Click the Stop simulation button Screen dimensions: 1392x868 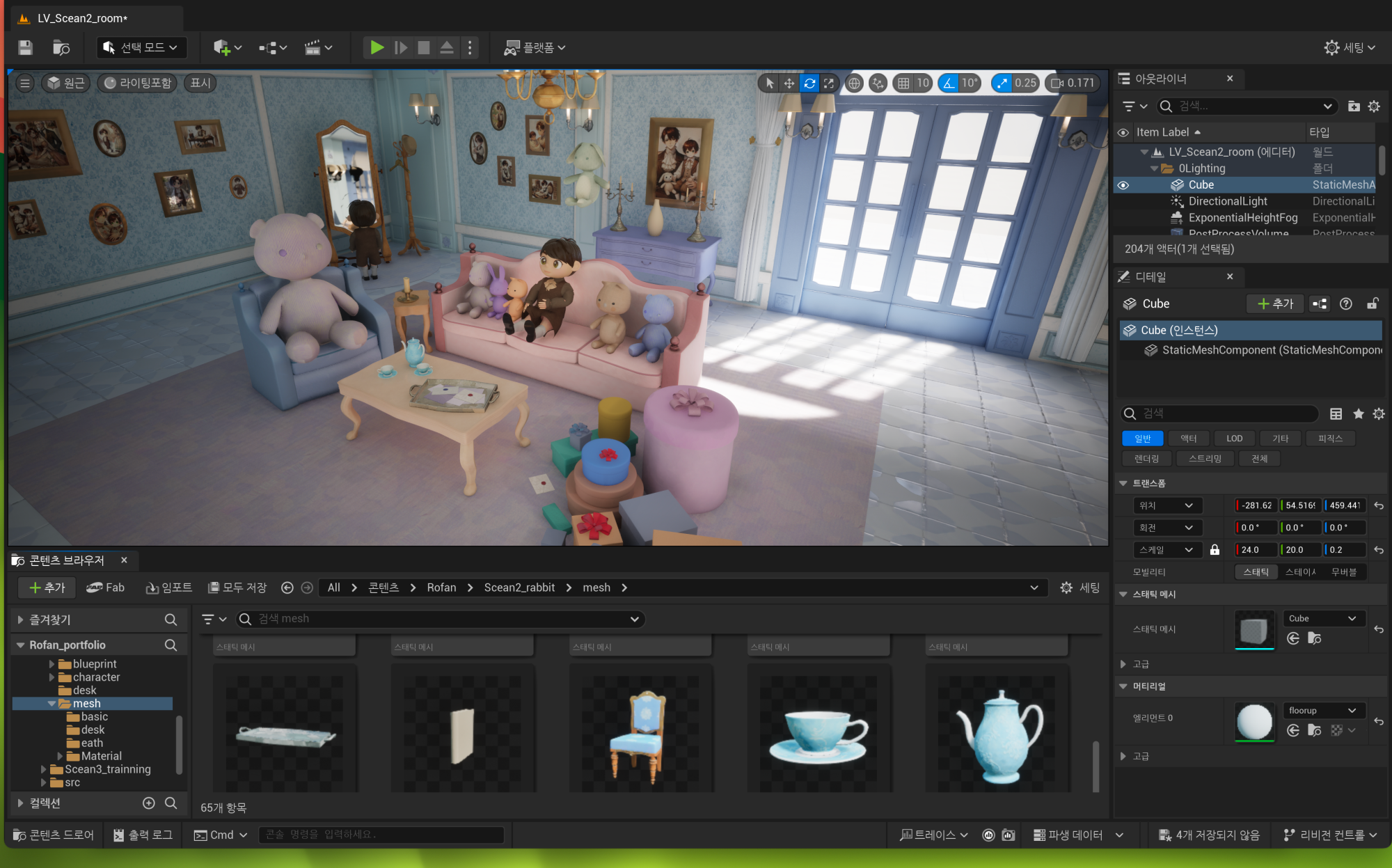(x=423, y=47)
